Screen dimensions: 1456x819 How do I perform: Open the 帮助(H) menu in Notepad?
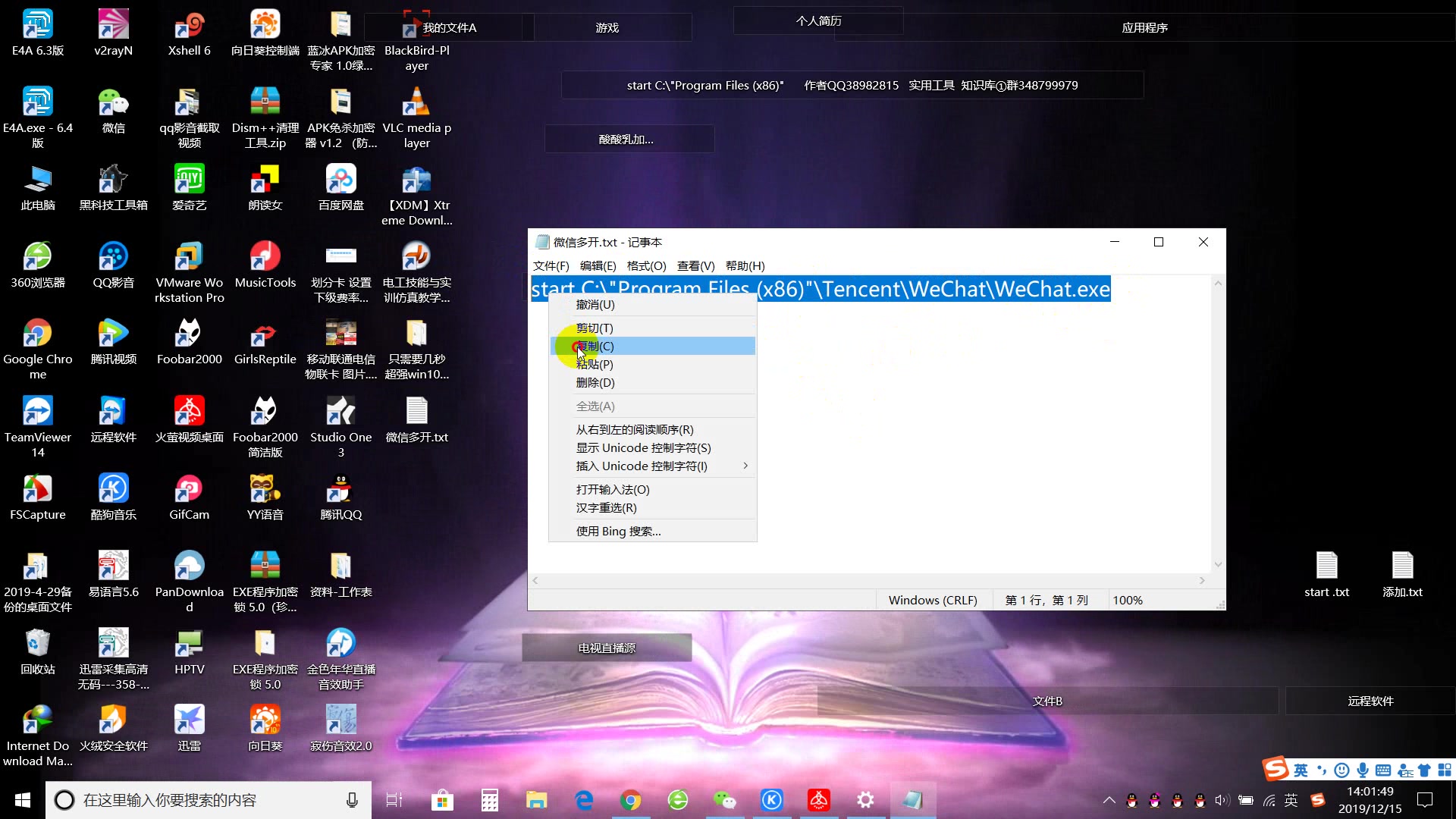pos(745,265)
